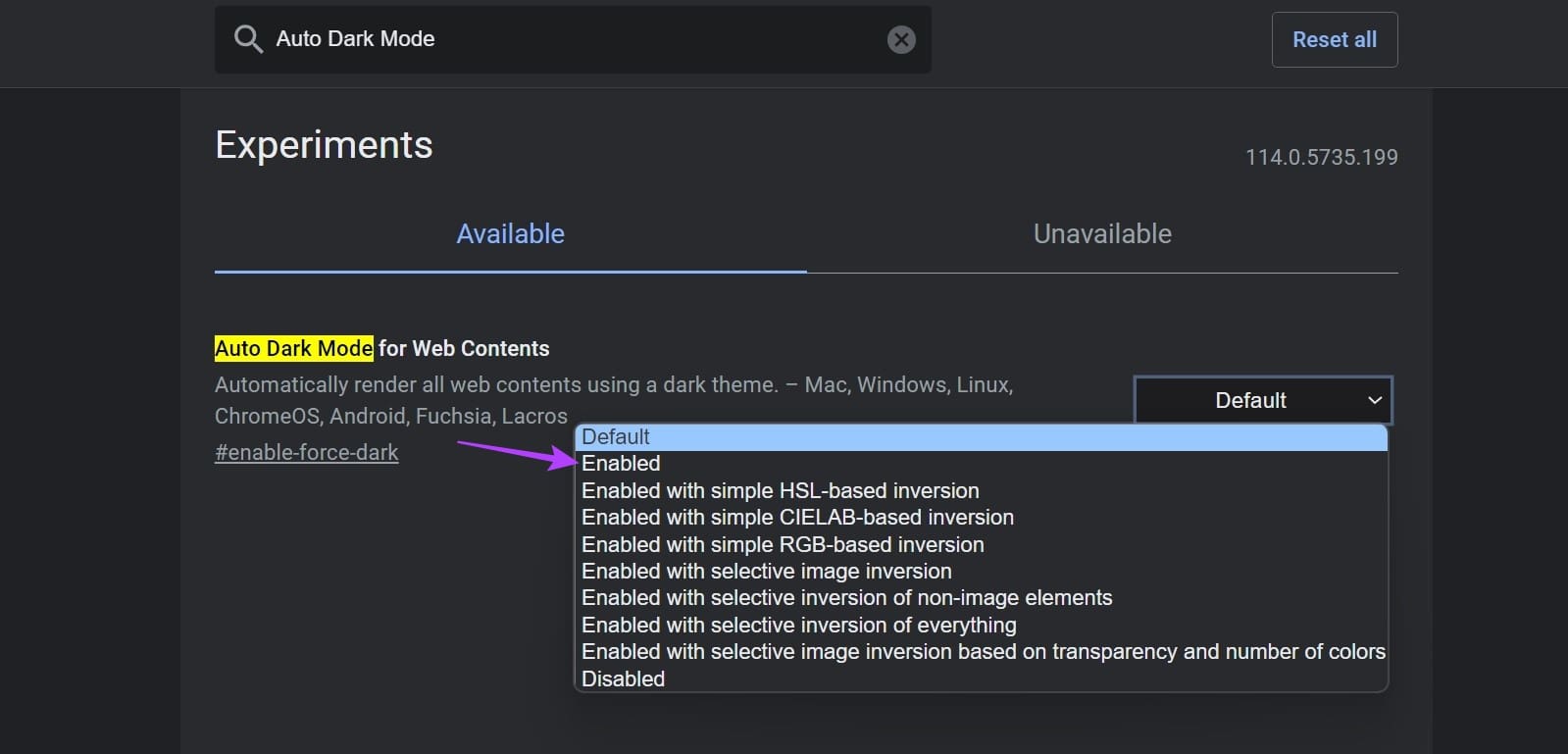This screenshot has height=754, width=1568.
Task: Choose the highlighted Default option in list
Action: pos(981,437)
